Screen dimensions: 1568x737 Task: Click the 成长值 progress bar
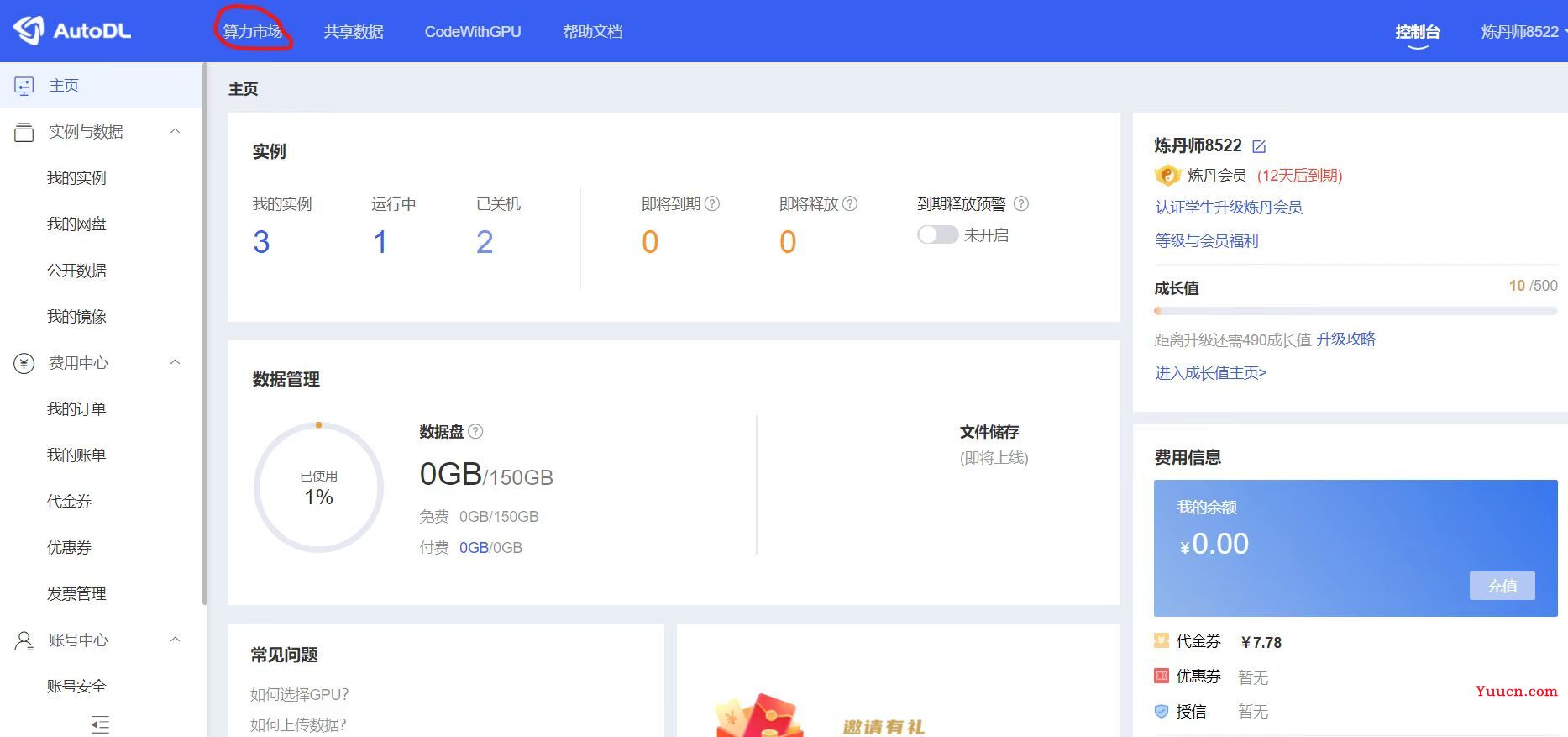(1356, 311)
